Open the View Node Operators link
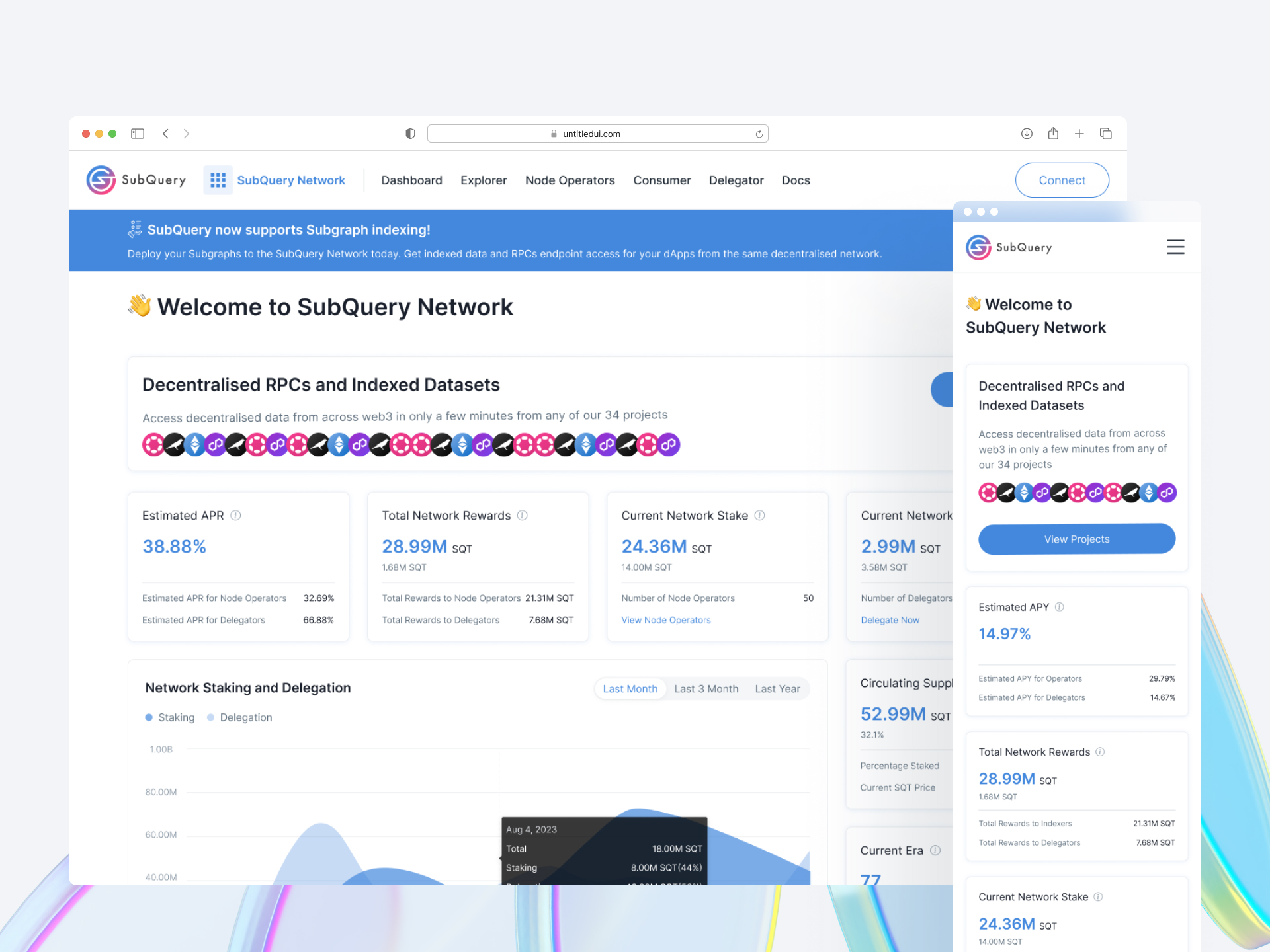Image resolution: width=1270 pixels, height=952 pixels. (x=665, y=620)
